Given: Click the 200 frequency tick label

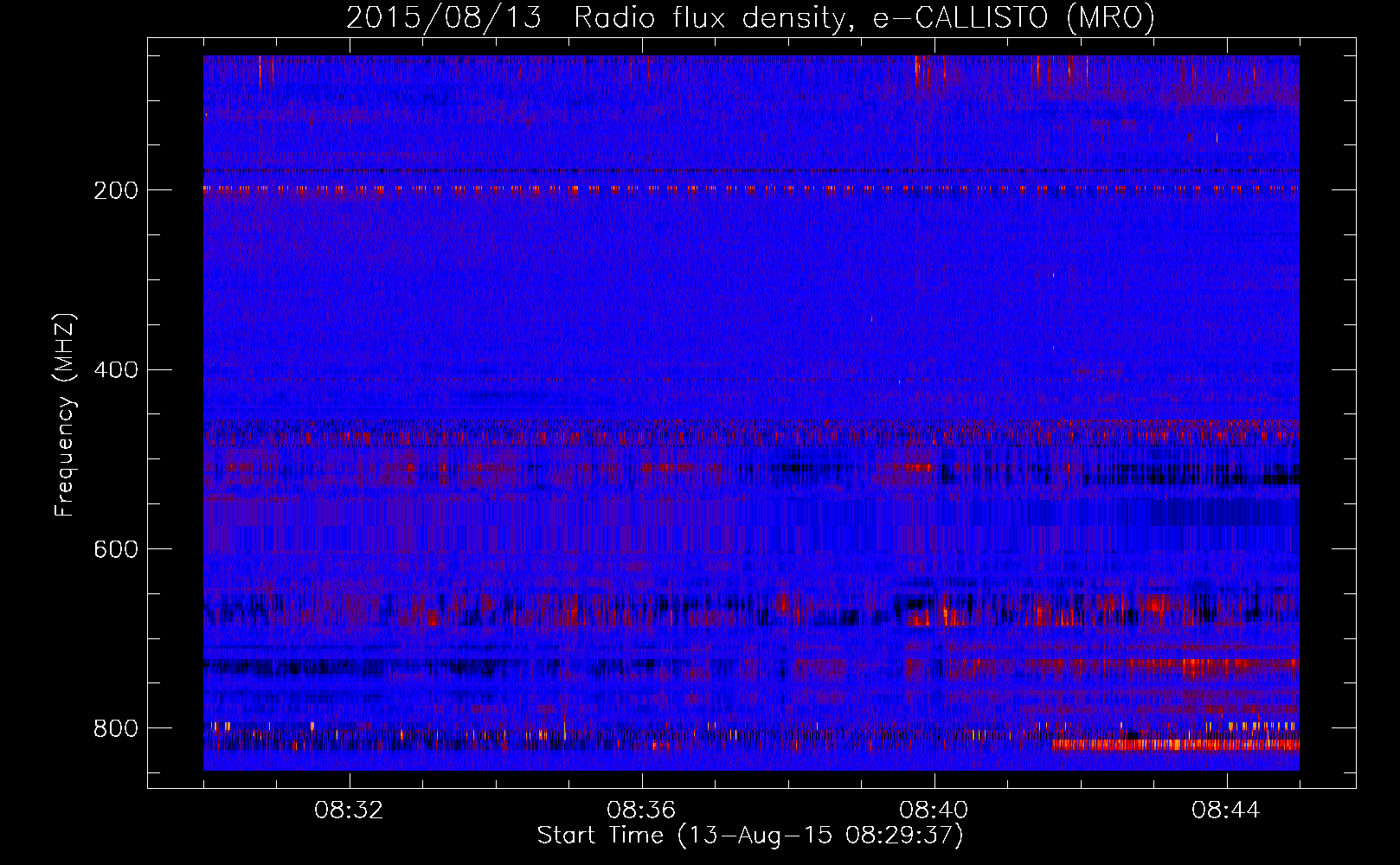Looking at the screenshot, I should coord(115,190).
